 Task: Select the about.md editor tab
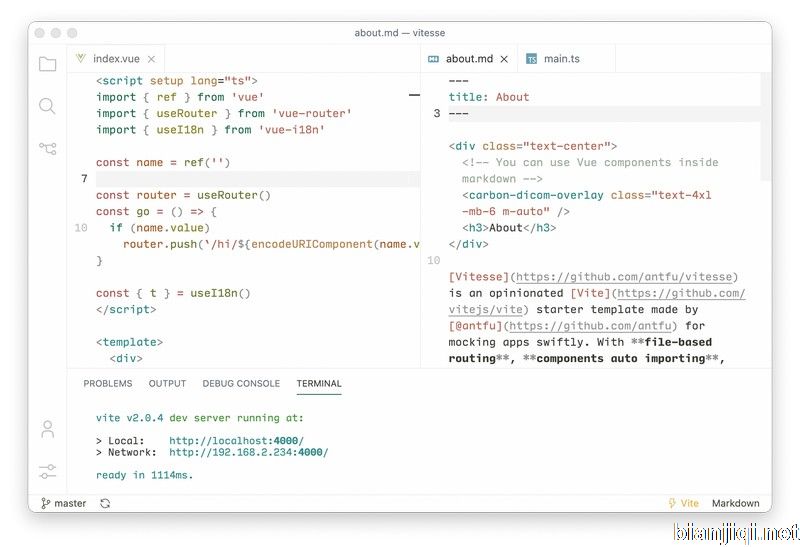tap(469, 59)
